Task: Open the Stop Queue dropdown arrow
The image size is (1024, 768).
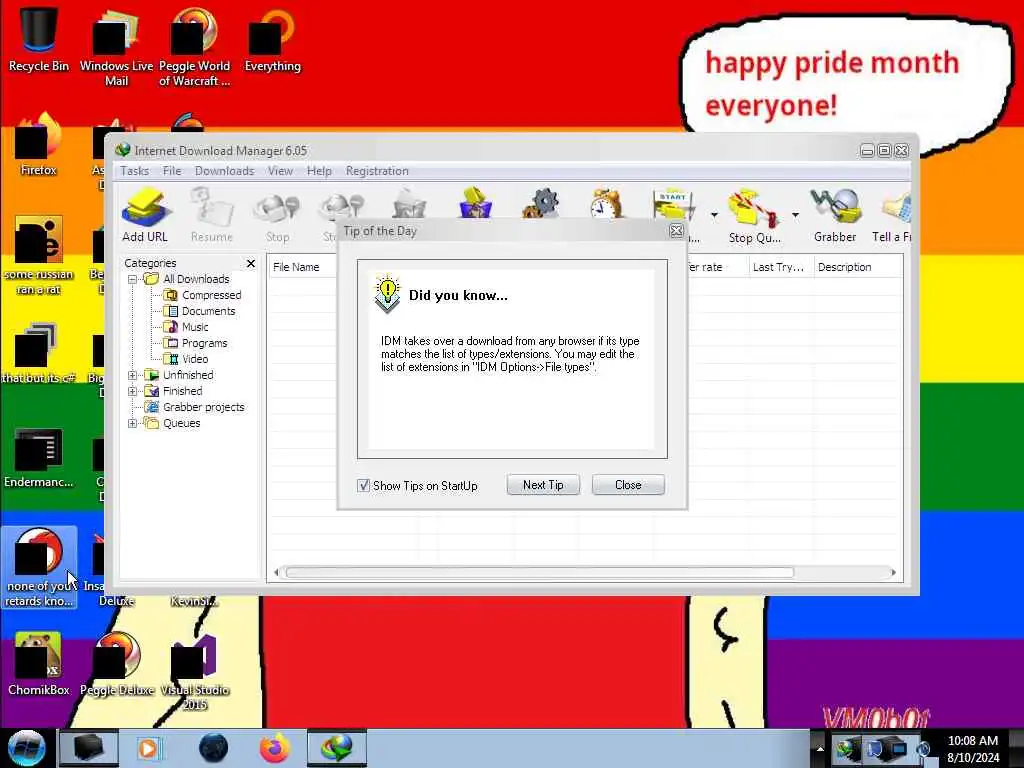Action: tap(795, 215)
